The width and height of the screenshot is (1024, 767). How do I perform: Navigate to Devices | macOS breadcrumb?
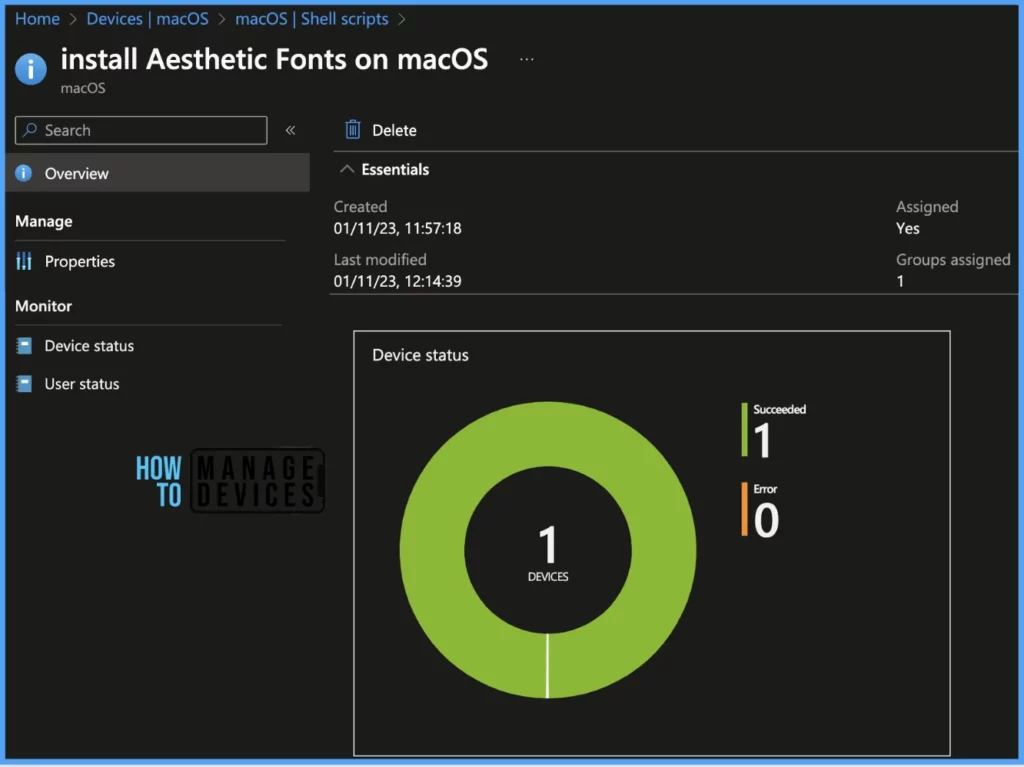point(147,19)
